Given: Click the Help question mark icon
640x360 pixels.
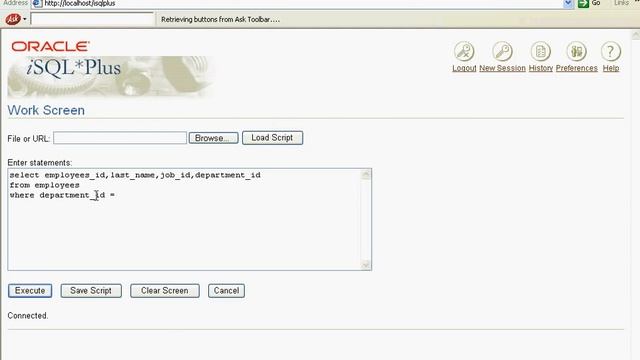Looking at the screenshot, I should tap(611, 51).
